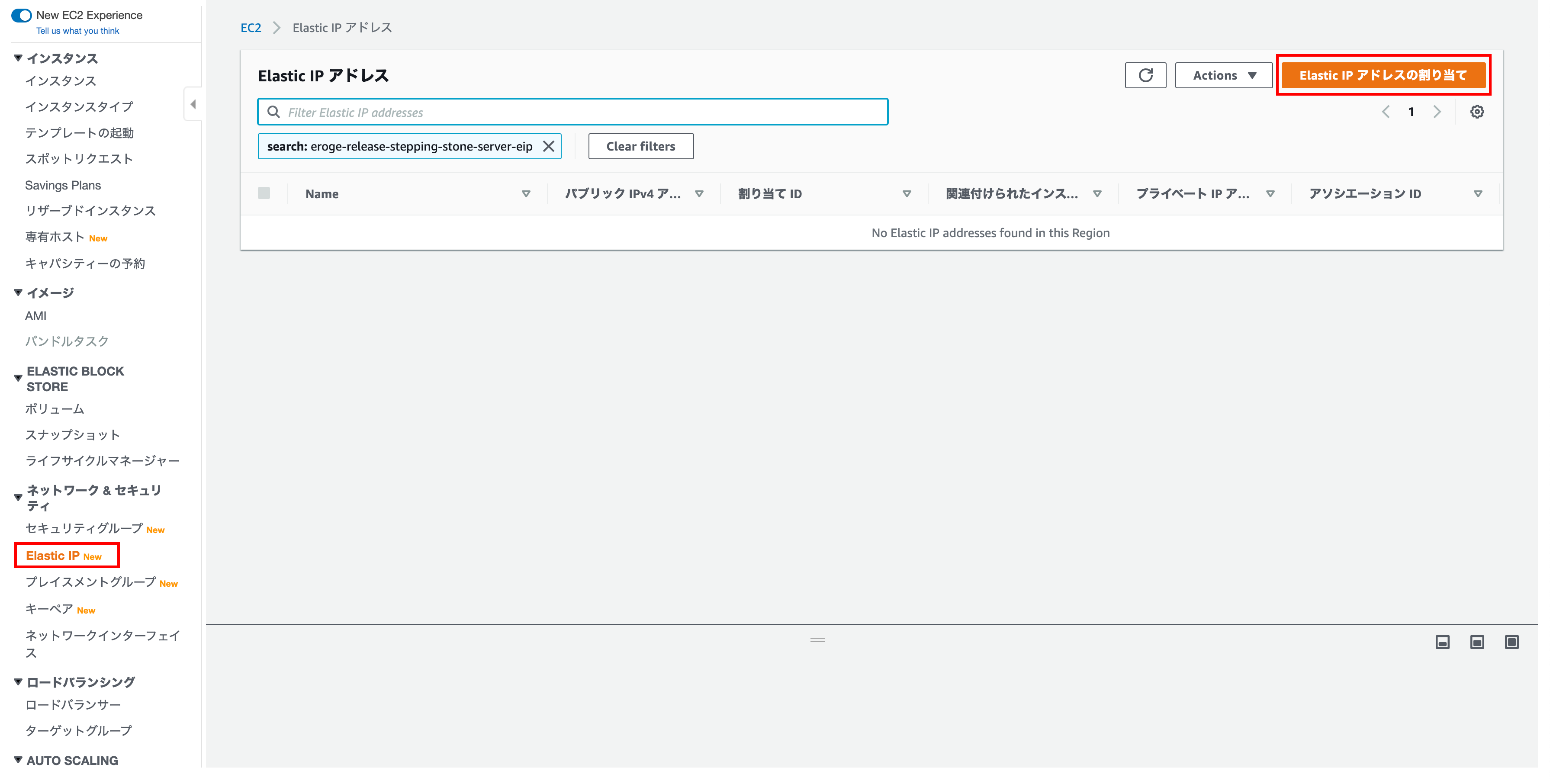Click Elastic IP アドレスの割り当て button
The width and height of the screenshot is (1550, 784).
[1382, 75]
